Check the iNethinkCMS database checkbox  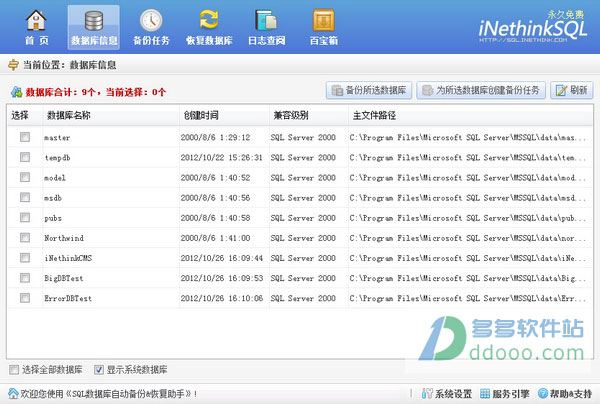point(25,257)
